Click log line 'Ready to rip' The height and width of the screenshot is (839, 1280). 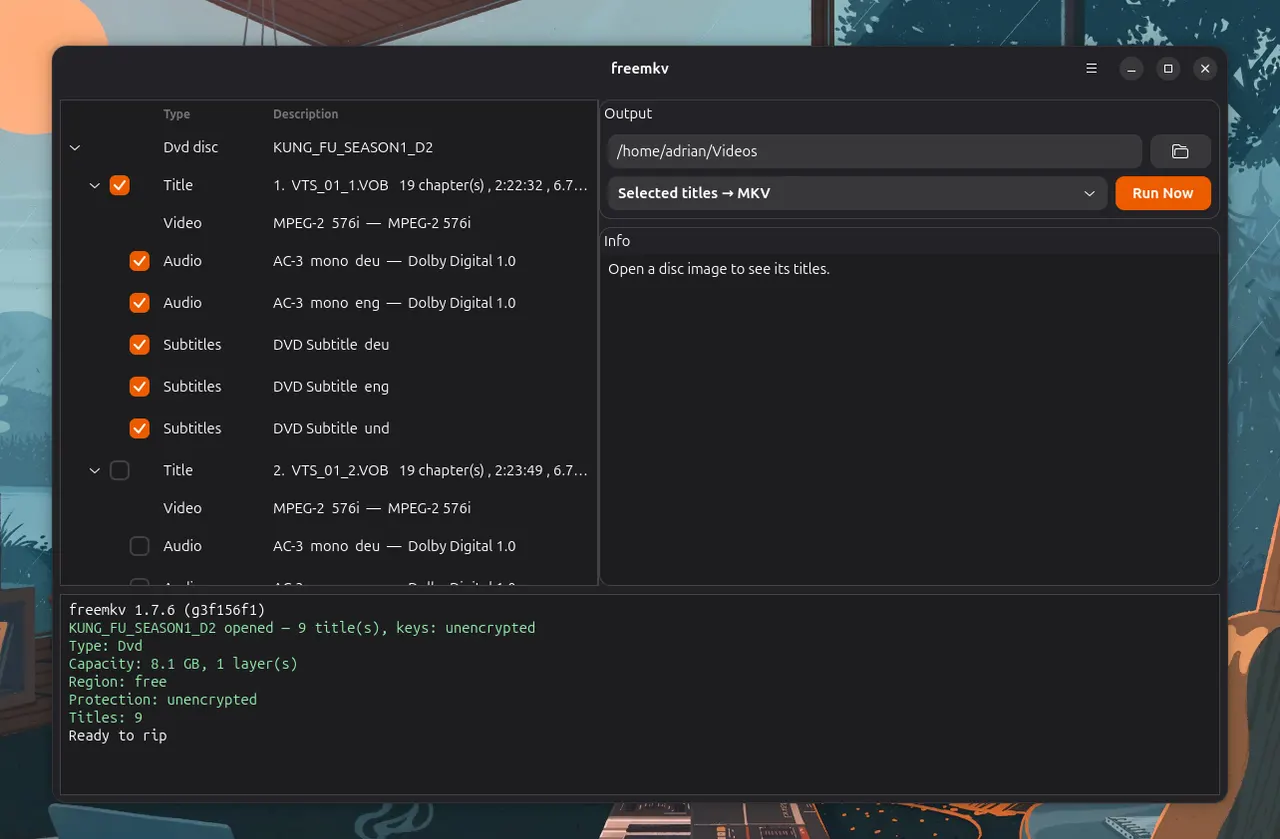coord(118,736)
